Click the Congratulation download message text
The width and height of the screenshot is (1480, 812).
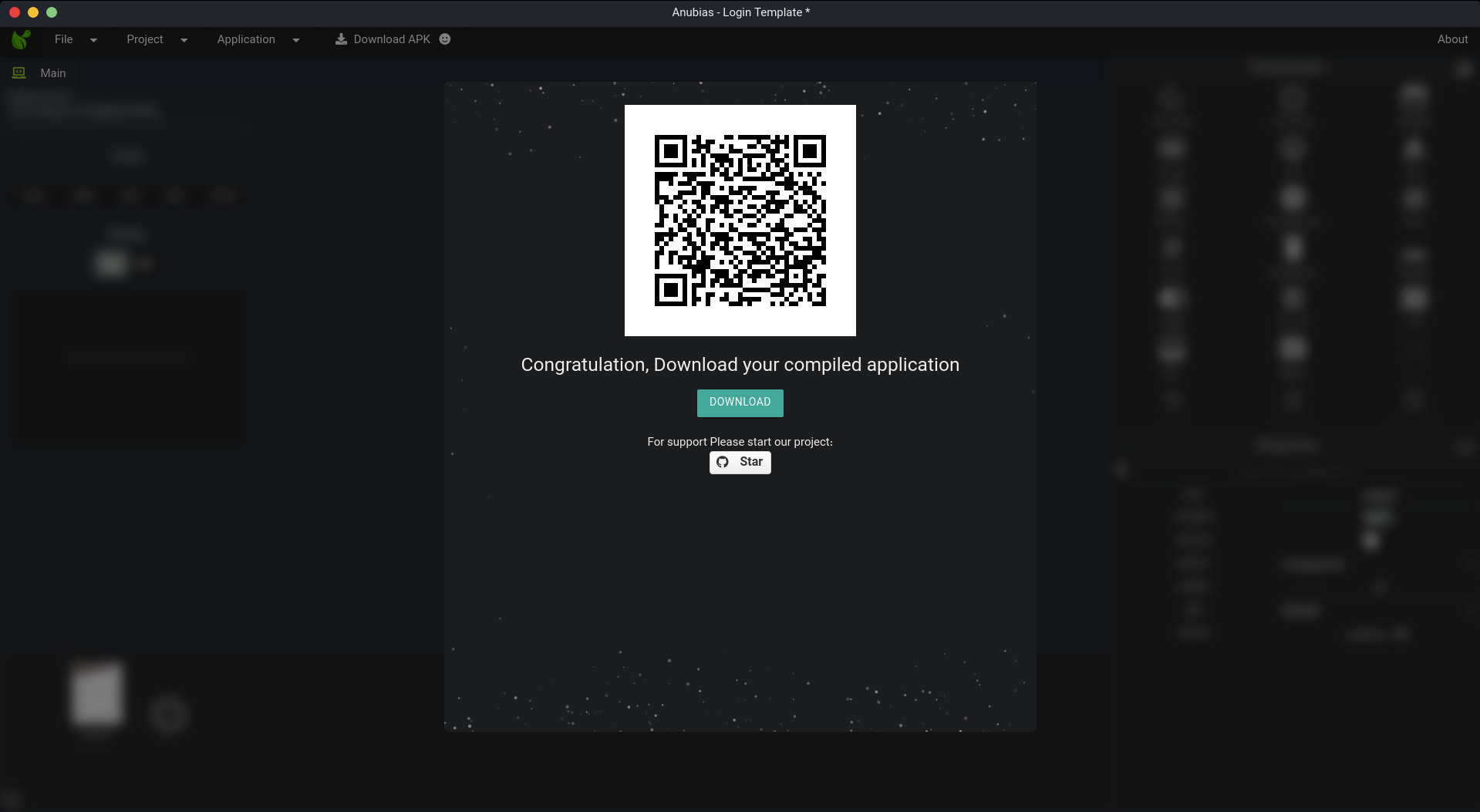tap(740, 365)
